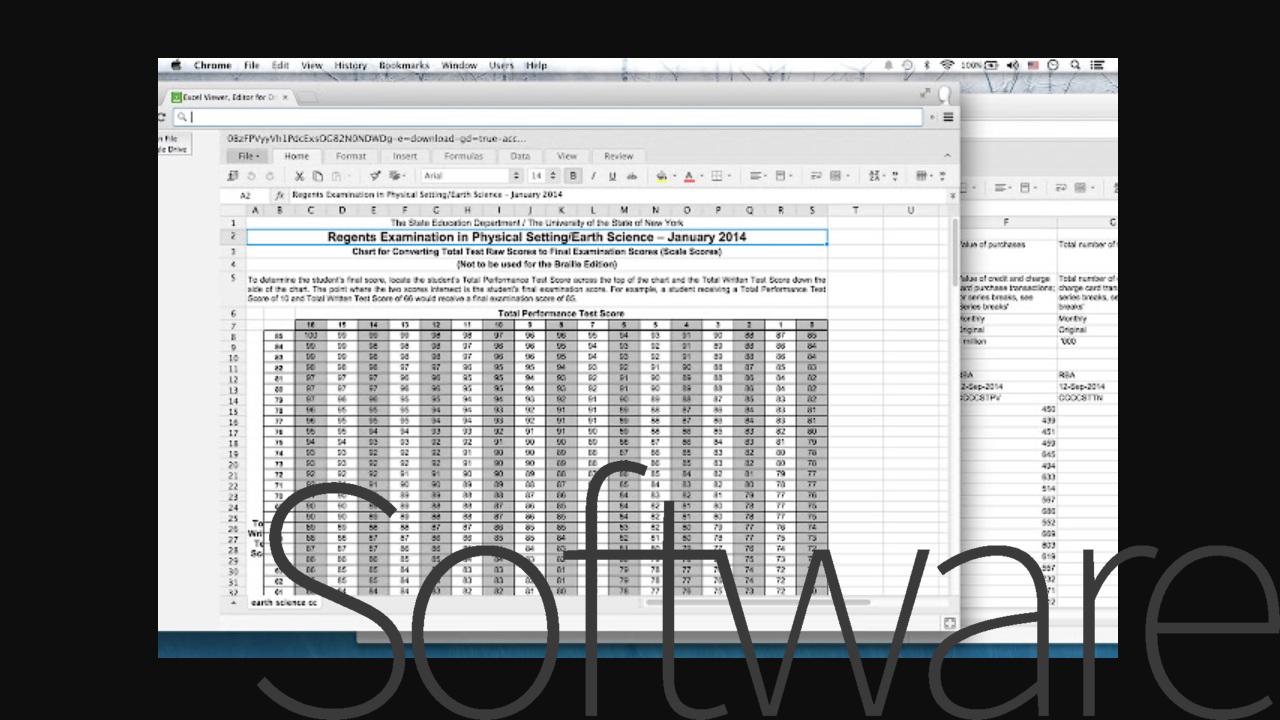
Task: Switch to the Insert ribbon tab
Action: click(x=405, y=156)
